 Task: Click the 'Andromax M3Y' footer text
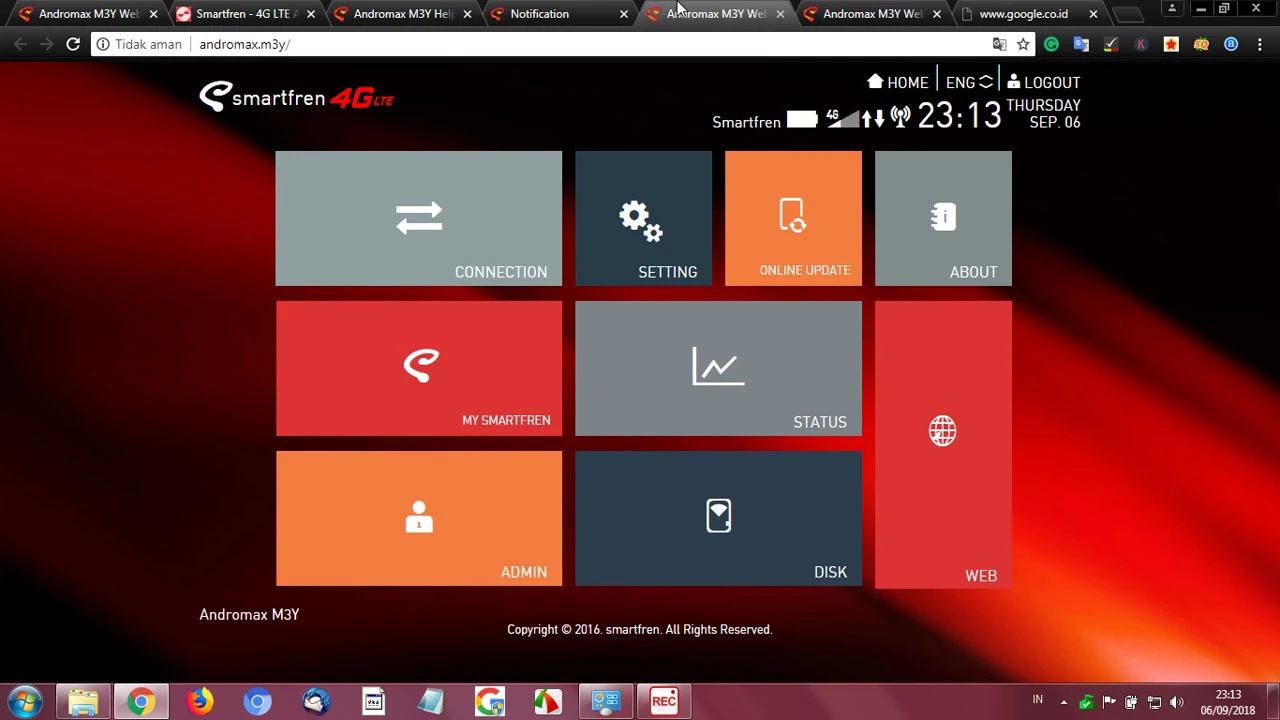coord(249,614)
